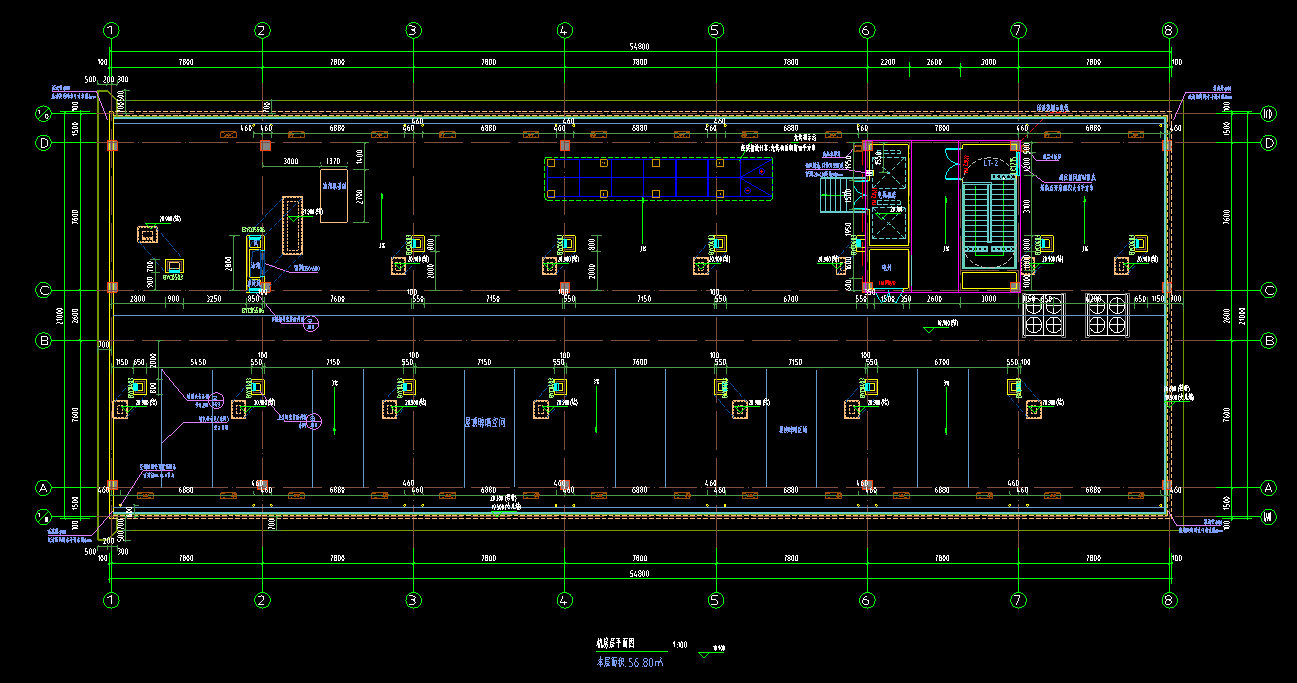Select axis bubble B on the left side
The image size is (1297, 683).
coord(43,340)
